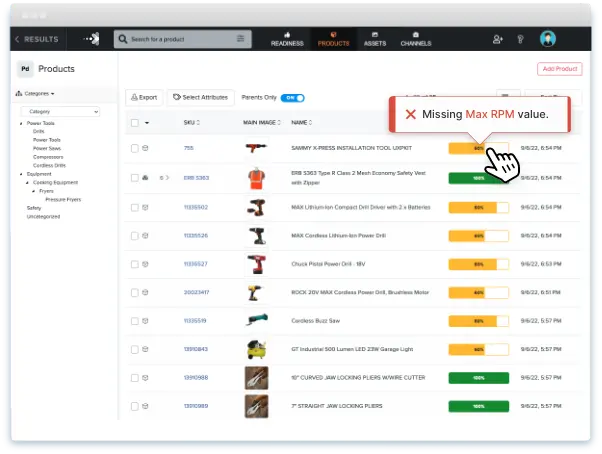Check the Chuck Pistol Power Drill row

135,264
